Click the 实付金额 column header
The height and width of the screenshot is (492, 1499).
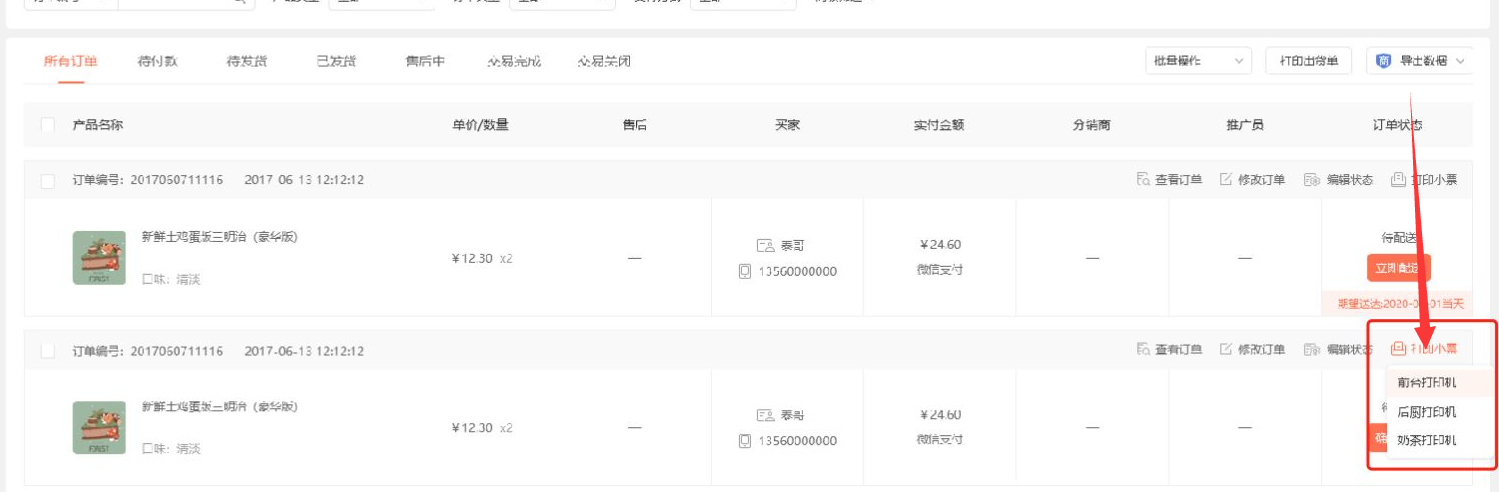pyautogui.click(x=939, y=125)
